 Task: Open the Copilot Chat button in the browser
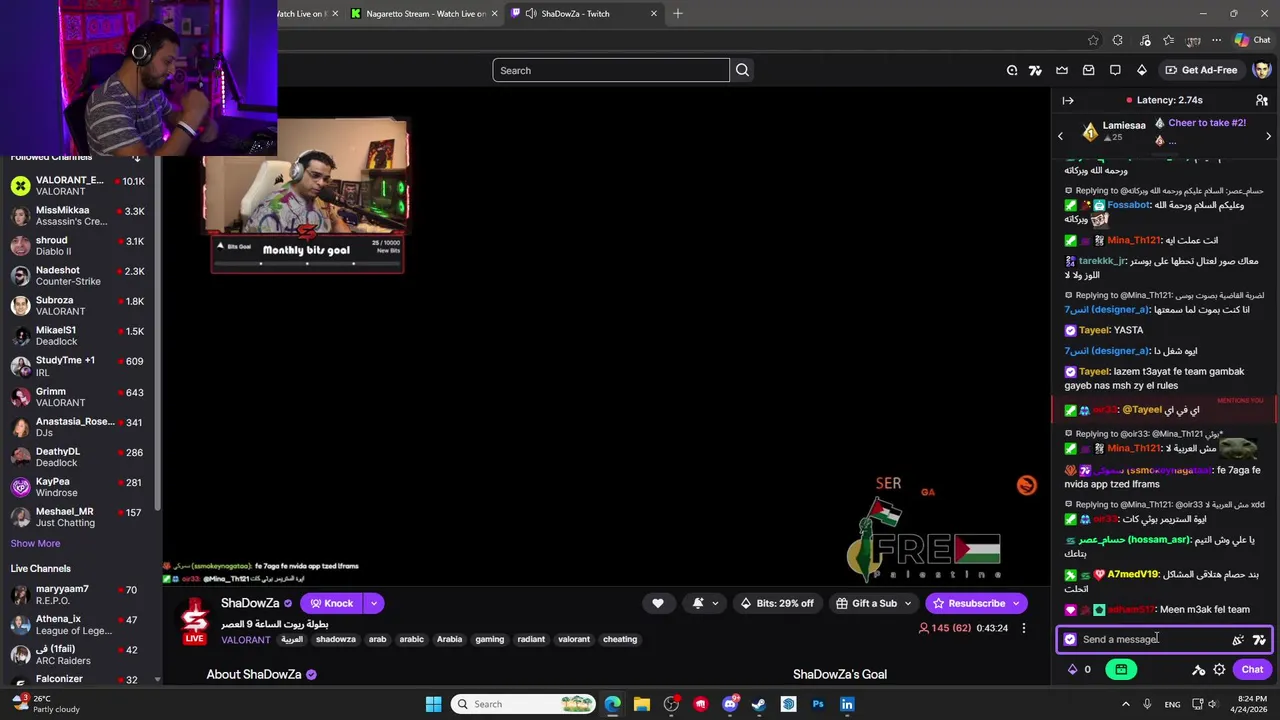click(1252, 40)
